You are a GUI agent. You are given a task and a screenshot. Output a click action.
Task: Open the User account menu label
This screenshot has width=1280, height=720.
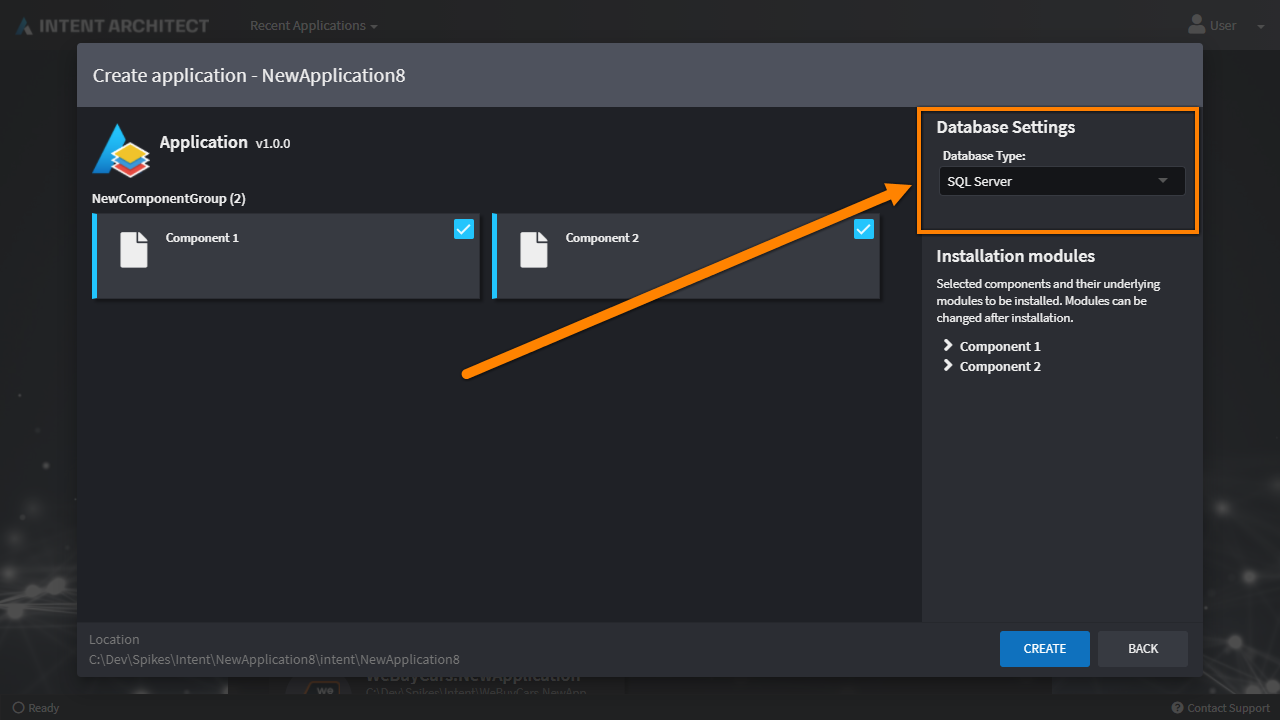click(1223, 26)
